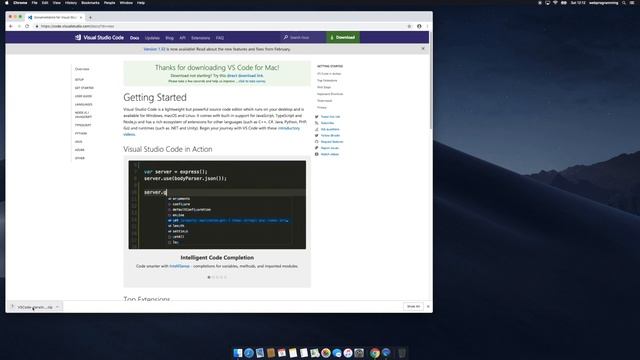Expand the Languages sidebar section
The image size is (640, 360).
click(83, 104)
